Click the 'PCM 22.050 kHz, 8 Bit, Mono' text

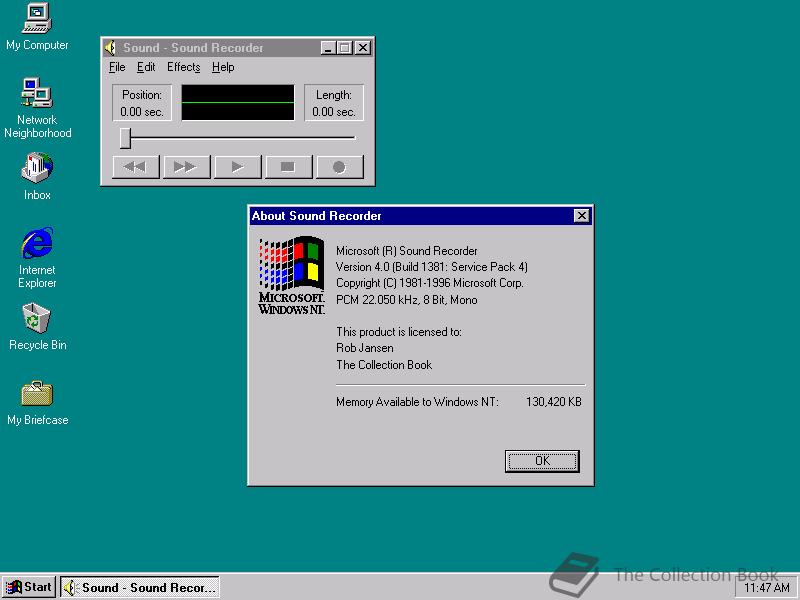click(407, 300)
